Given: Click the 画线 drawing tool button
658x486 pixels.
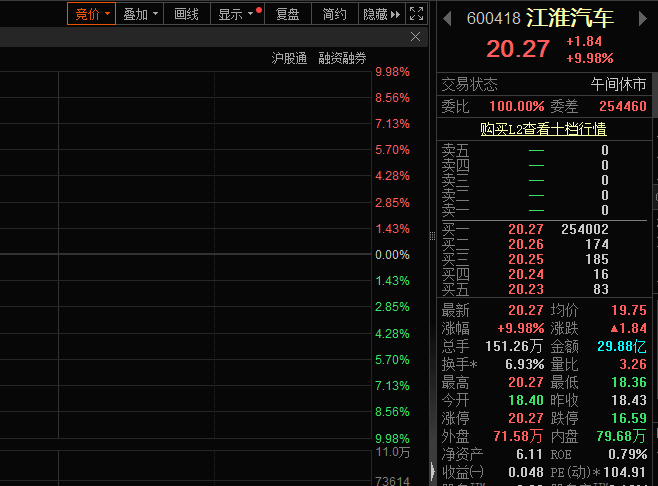Looking at the screenshot, I should pyautogui.click(x=186, y=14).
